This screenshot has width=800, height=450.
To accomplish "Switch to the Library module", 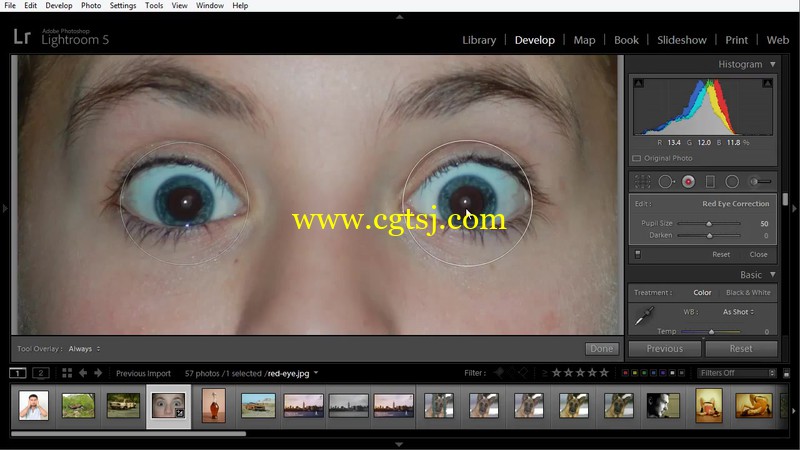I will tap(479, 40).
